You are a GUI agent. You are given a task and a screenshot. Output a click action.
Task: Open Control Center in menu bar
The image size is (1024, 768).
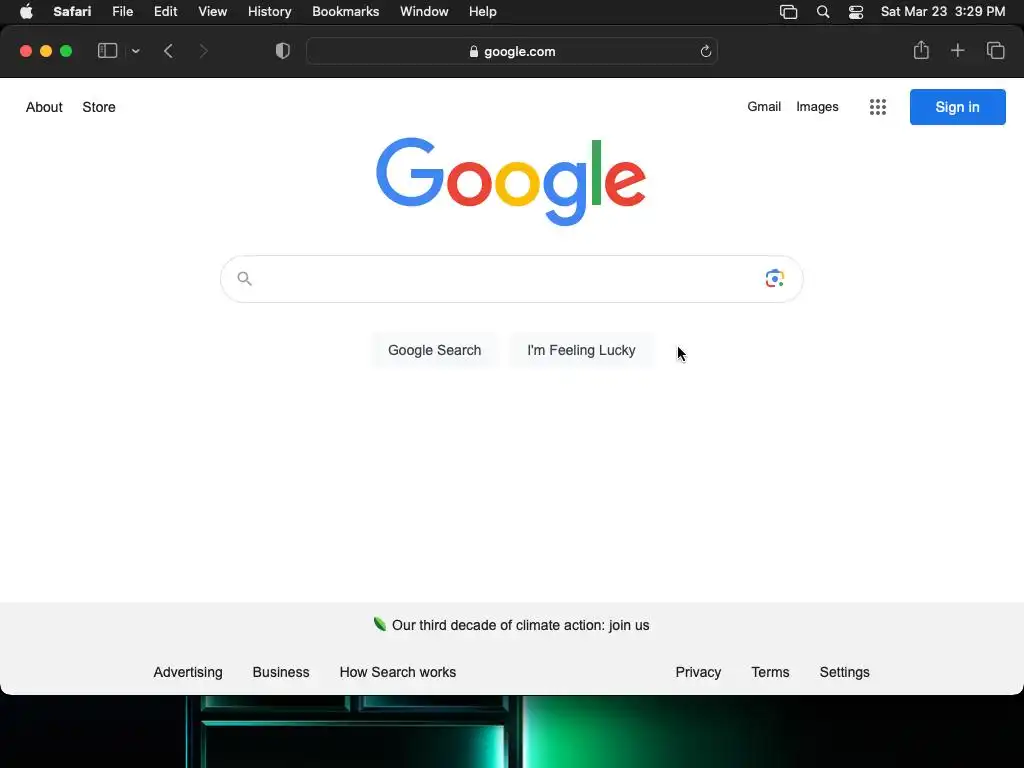(856, 12)
